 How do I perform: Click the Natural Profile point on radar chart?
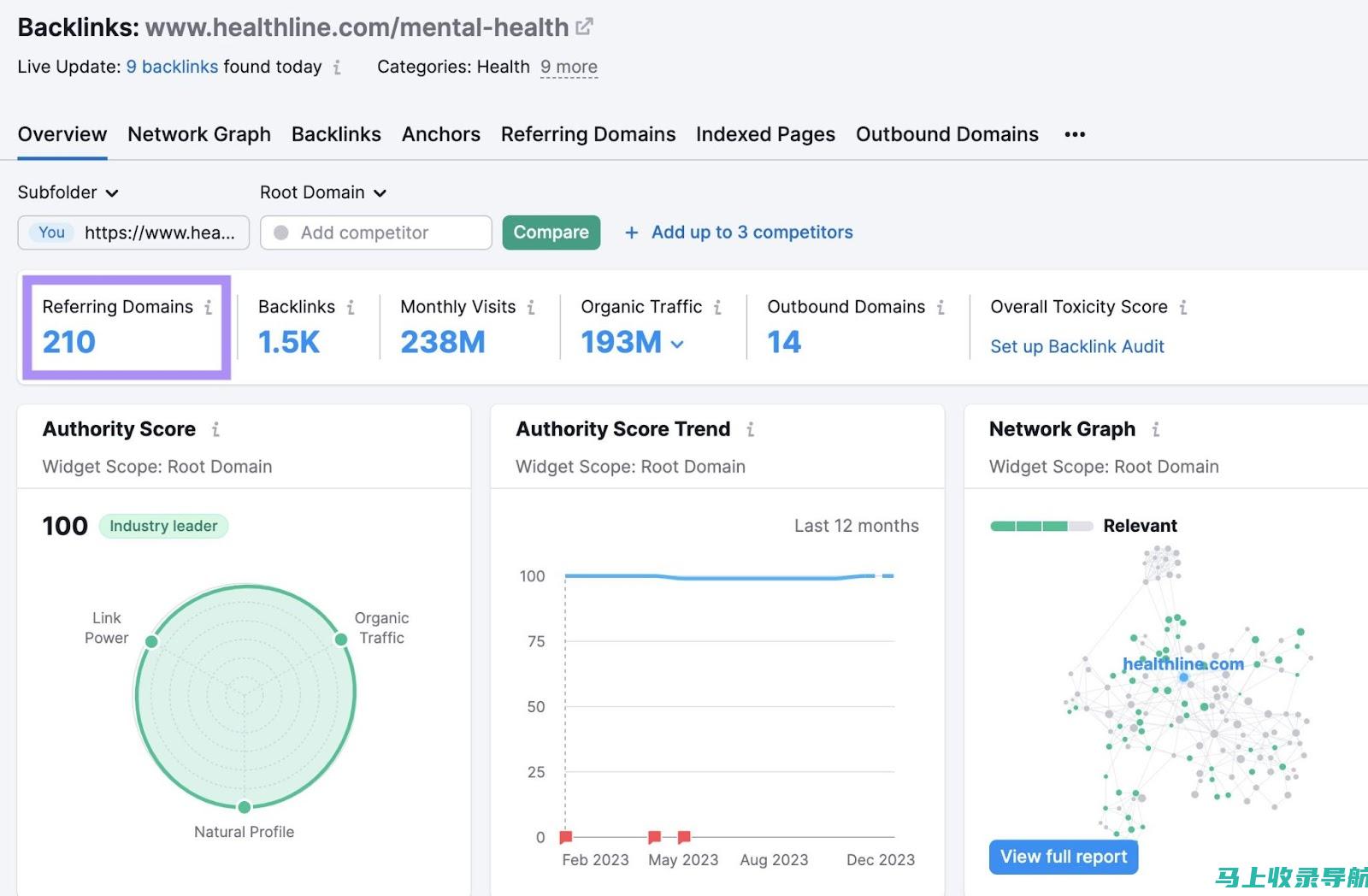pos(245,807)
